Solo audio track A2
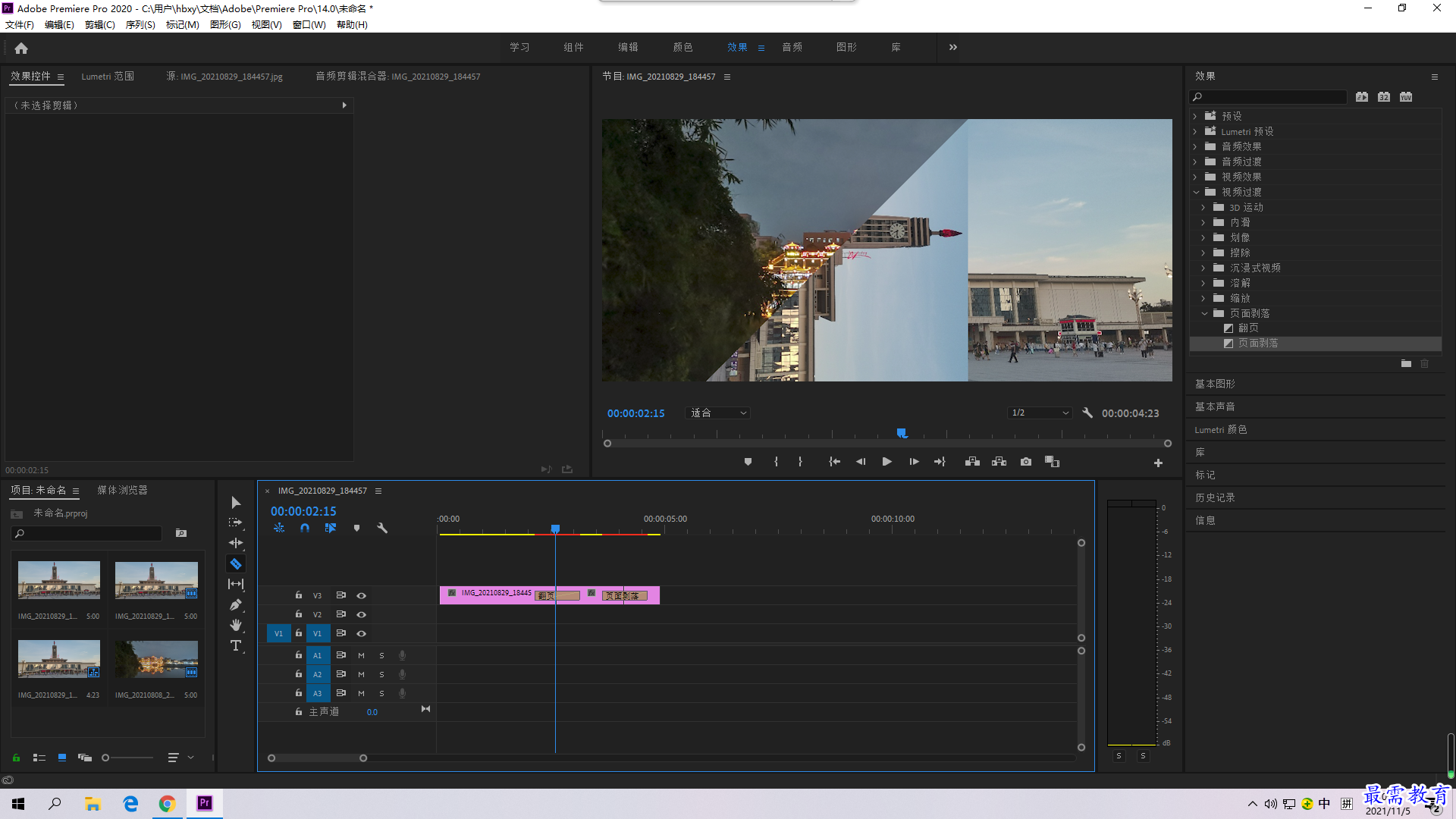1456x819 pixels. 381,674
